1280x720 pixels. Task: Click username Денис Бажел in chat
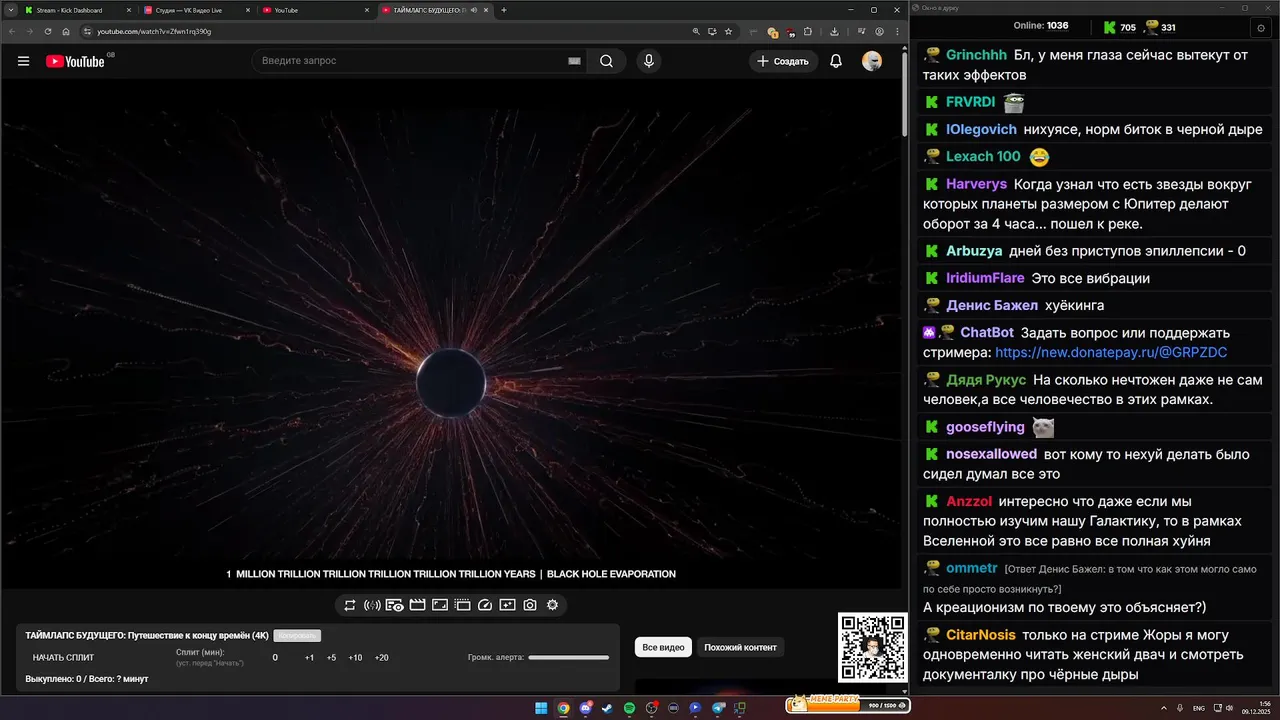click(992, 305)
